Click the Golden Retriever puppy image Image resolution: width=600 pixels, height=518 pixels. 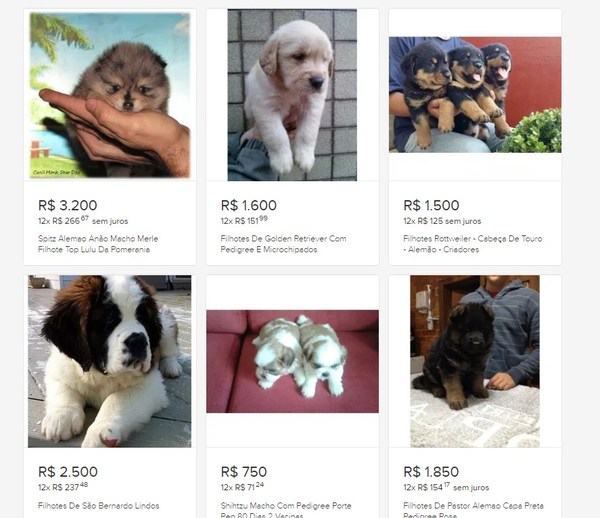[292, 95]
